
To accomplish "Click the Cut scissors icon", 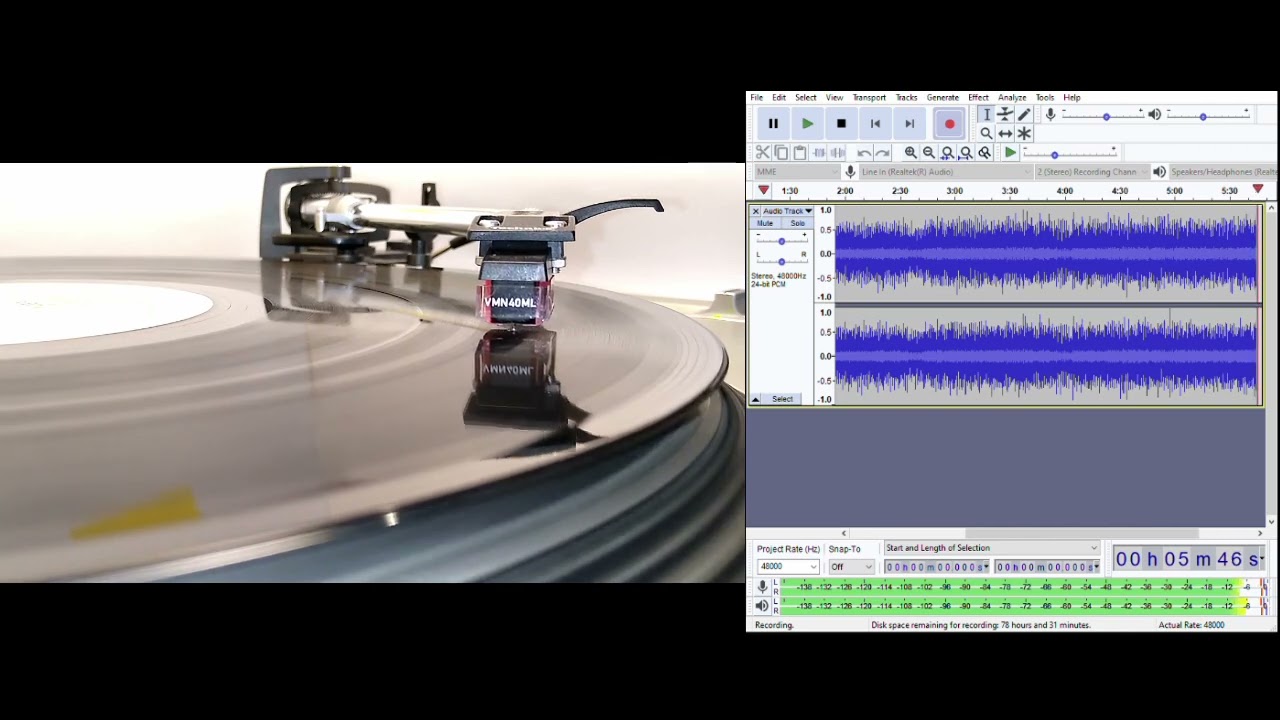I will [763, 152].
